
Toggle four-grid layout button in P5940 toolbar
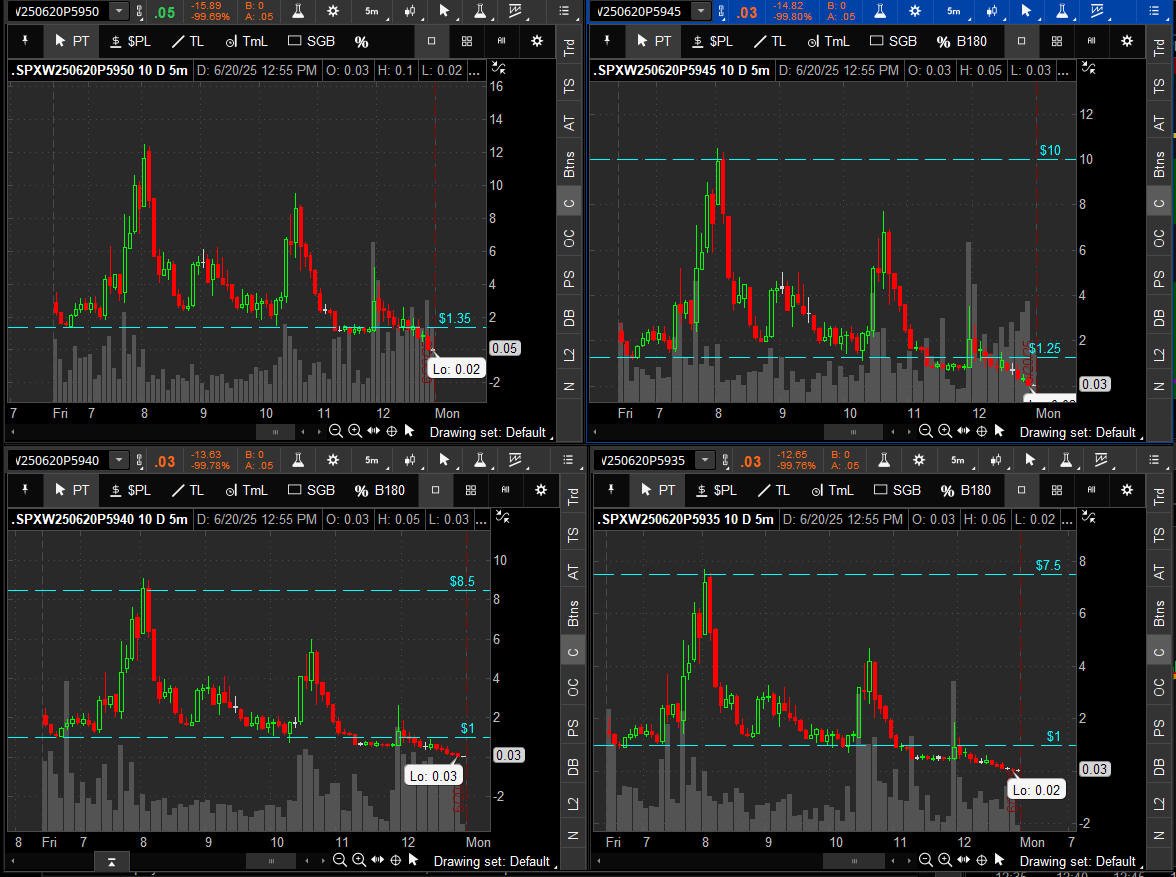pos(469,490)
